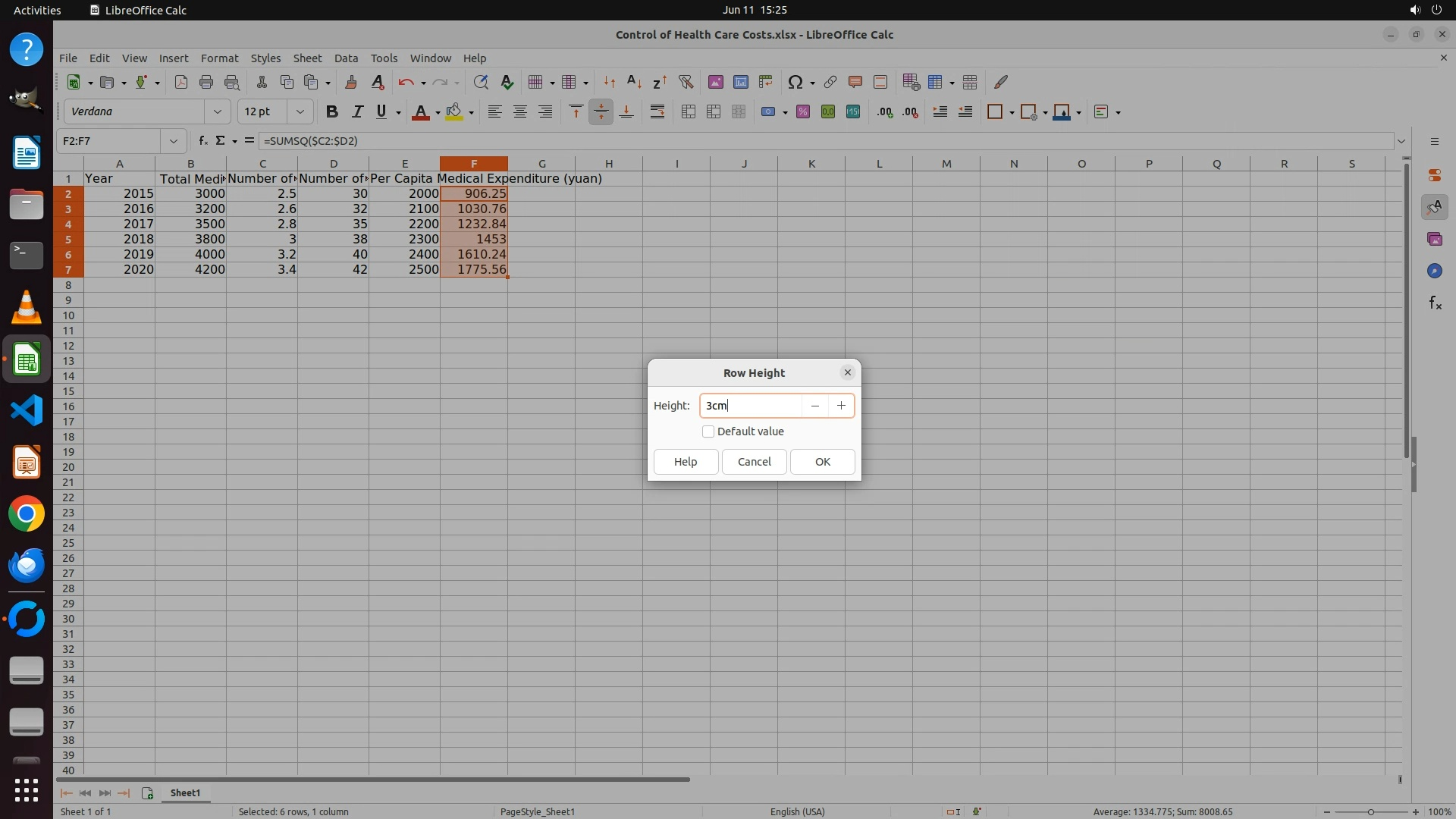Click the Insert Special Character icon
This screenshot has width=1456, height=819.
[x=795, y=82]
